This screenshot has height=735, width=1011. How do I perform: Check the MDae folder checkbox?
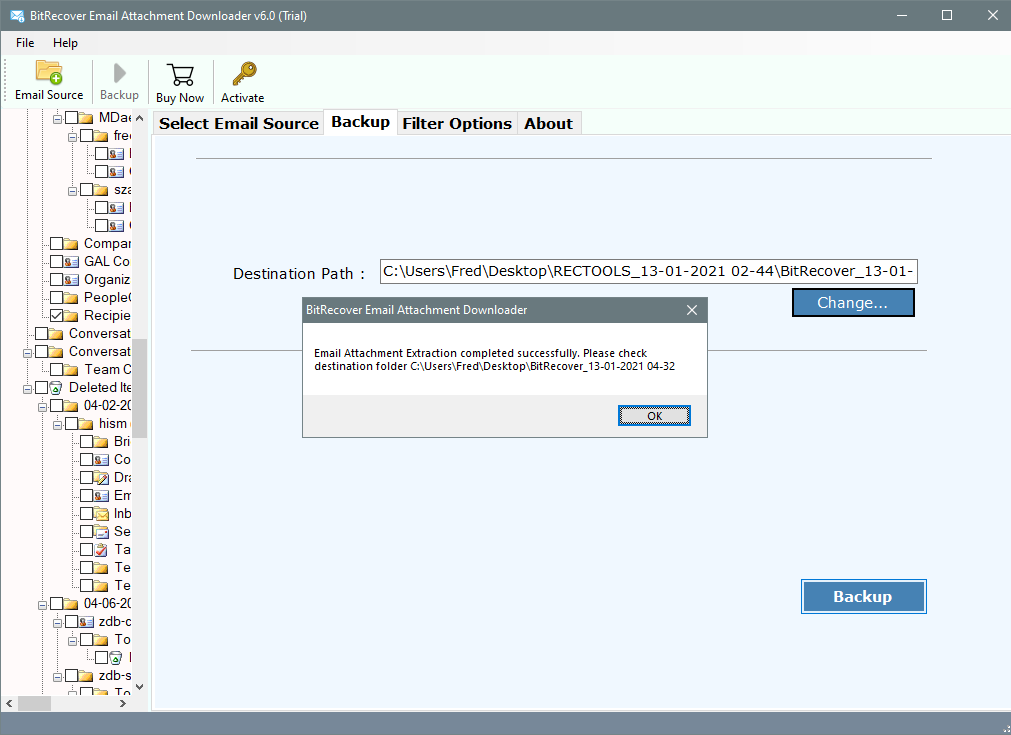coord(71,117)
